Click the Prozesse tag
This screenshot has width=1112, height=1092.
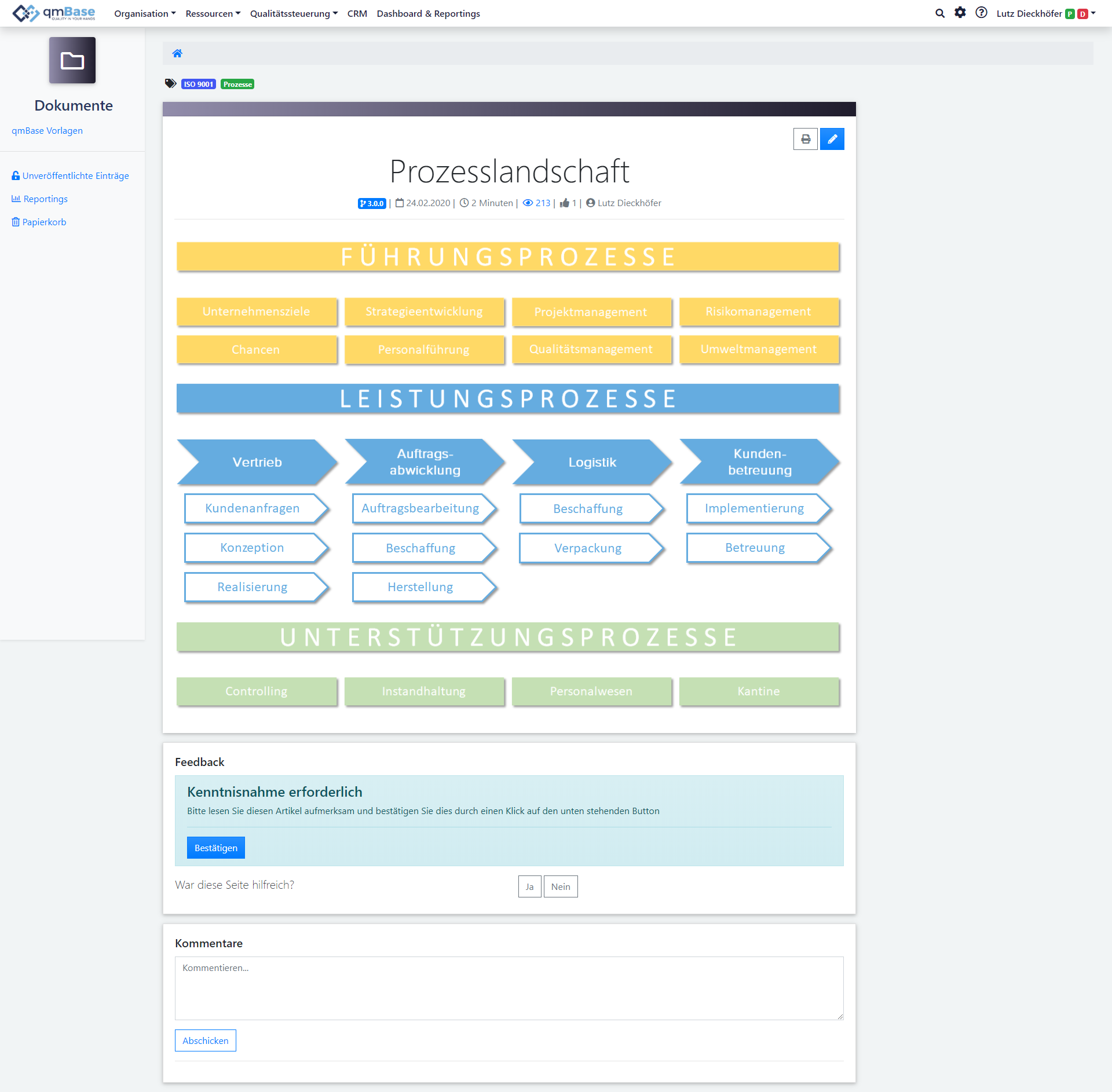pyautogui.click(x=237, y=84)
